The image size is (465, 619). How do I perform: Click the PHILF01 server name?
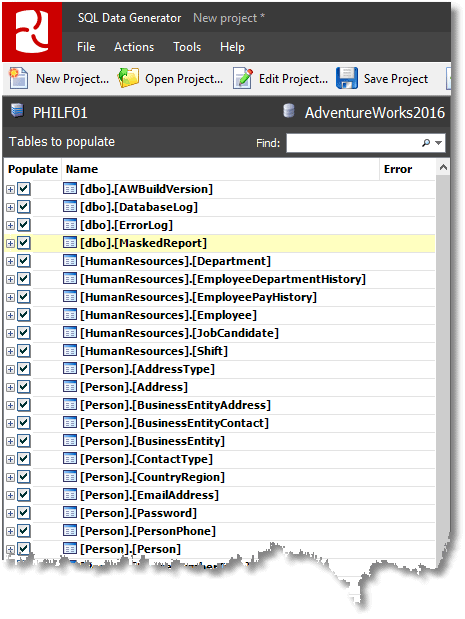tap(60, 113)
